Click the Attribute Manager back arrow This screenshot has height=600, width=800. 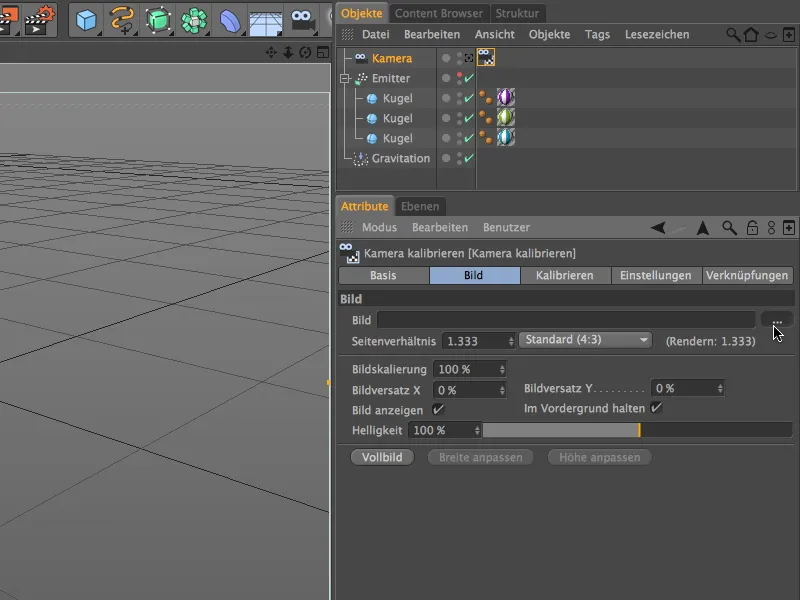(x=658, y=228)
